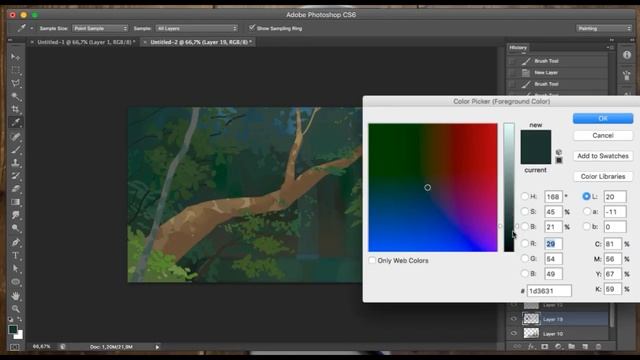640x360 pixels.
Task: Click the add layer style fx icon
Action: tap(531, 347)
